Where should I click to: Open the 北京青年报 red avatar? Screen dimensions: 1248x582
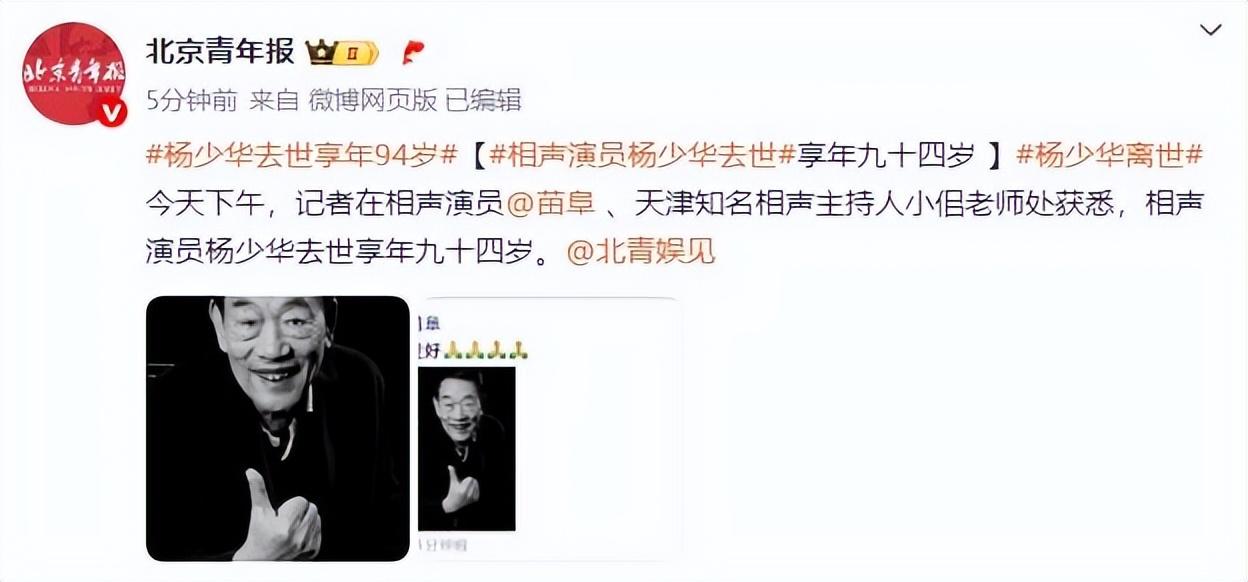[x=74, y=73]
